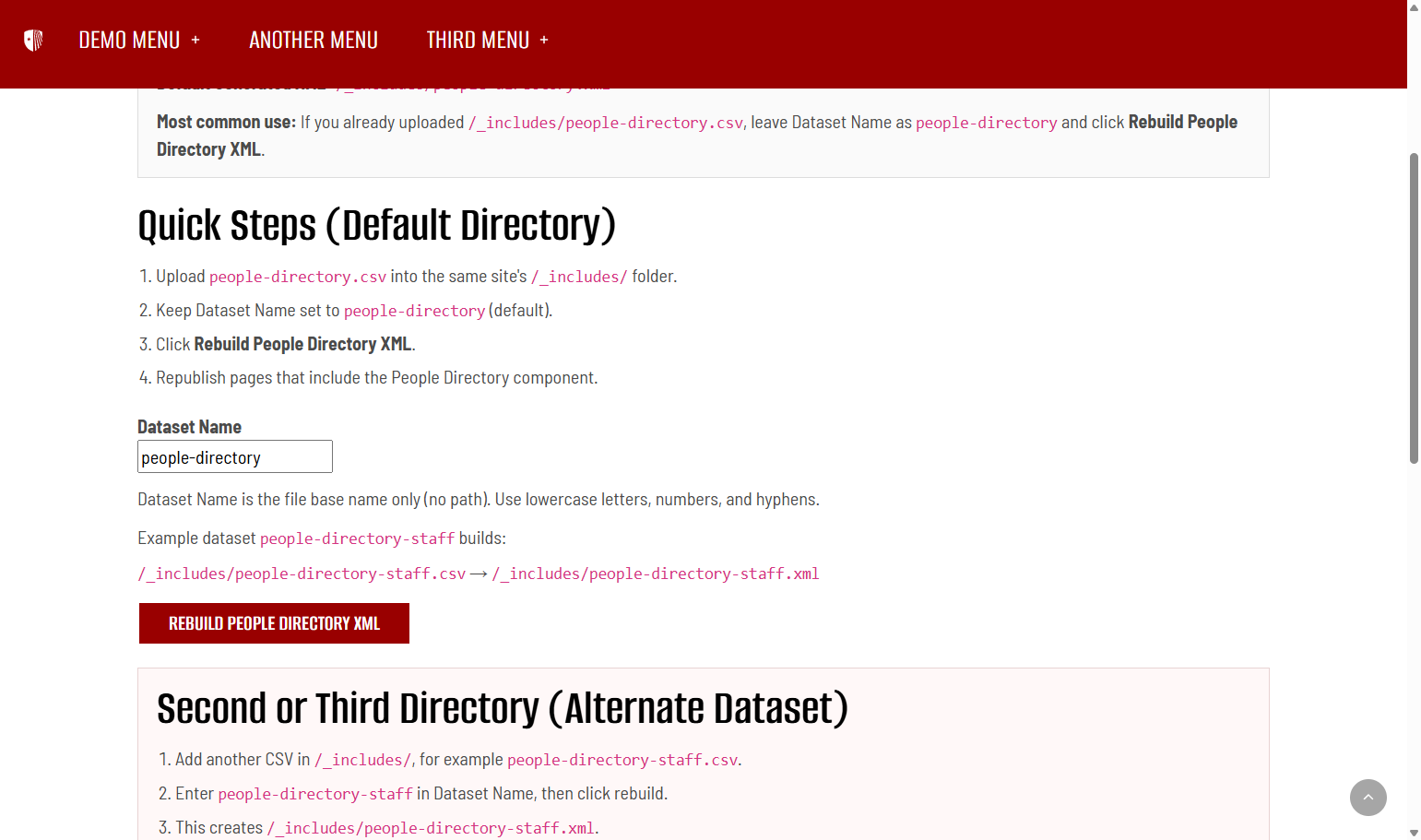Click the back-to-top arrow button

(1368, 798)
